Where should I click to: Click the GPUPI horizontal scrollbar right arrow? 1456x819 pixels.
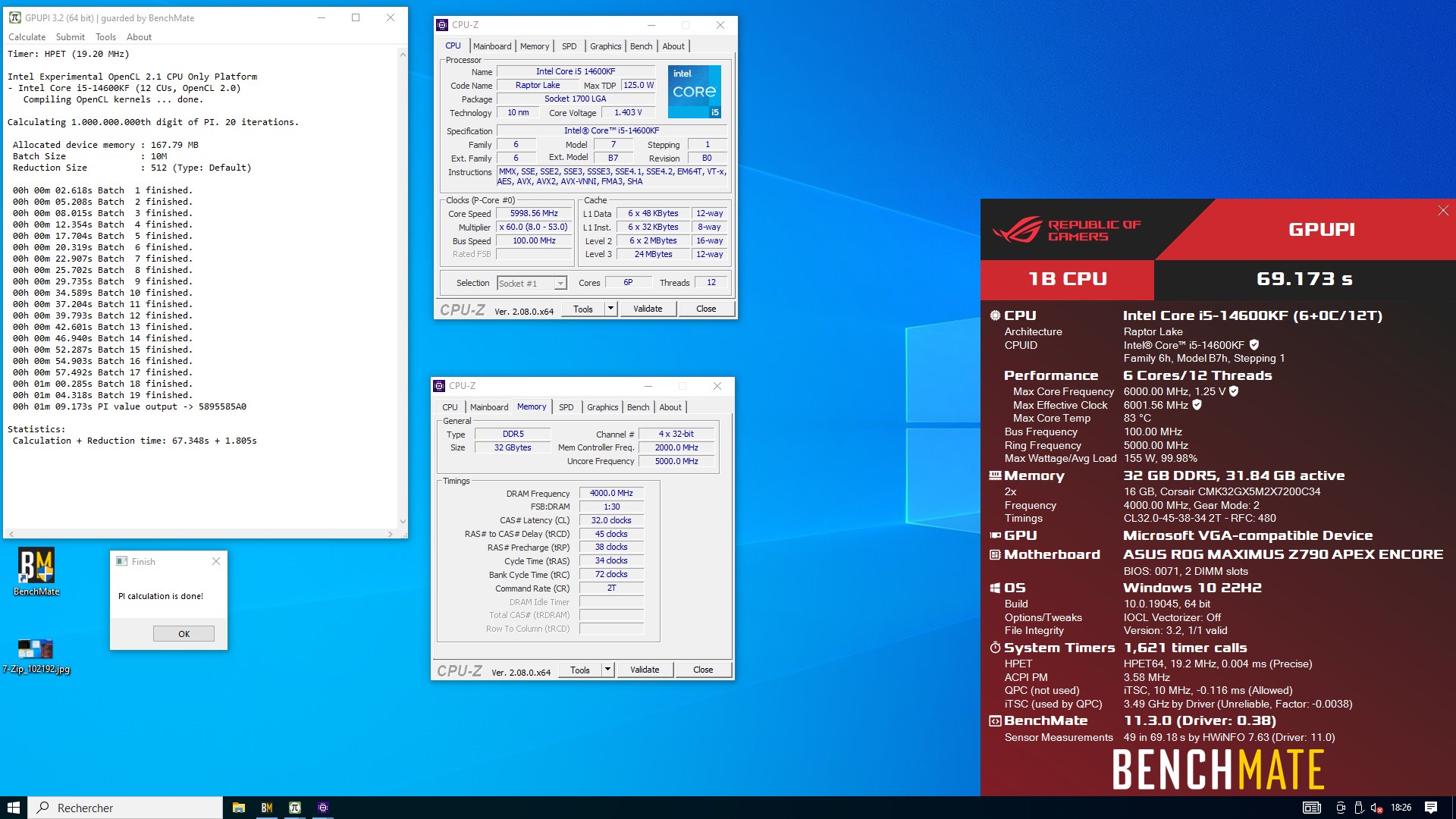[390, 534]
